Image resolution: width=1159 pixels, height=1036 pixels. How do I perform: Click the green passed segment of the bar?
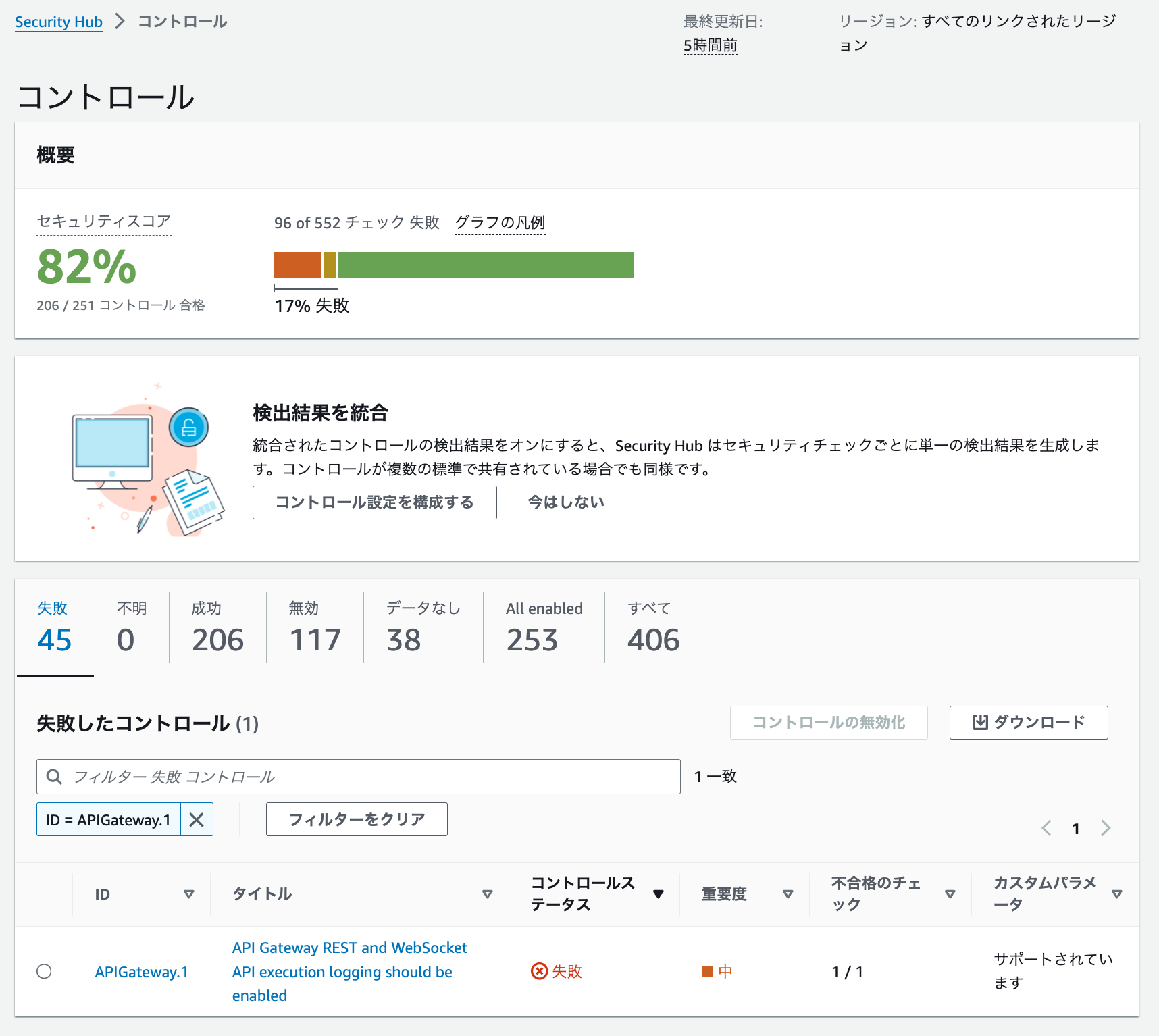486,265
